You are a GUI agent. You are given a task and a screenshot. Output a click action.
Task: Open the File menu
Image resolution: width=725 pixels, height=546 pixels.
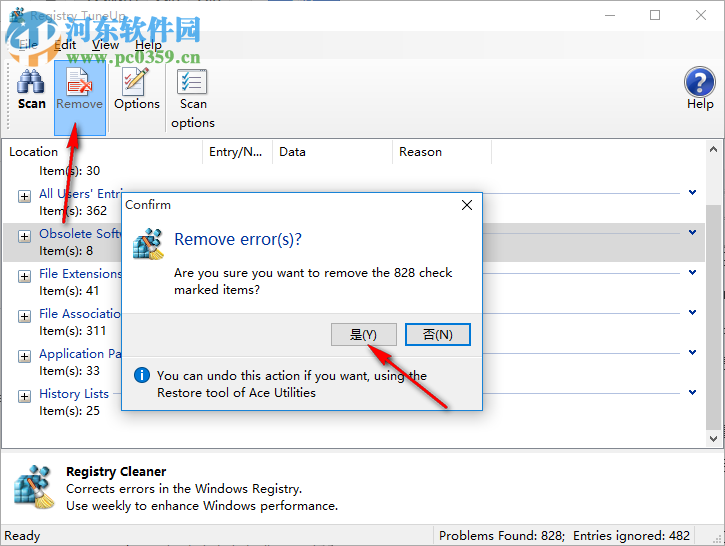tap(28, 45)
